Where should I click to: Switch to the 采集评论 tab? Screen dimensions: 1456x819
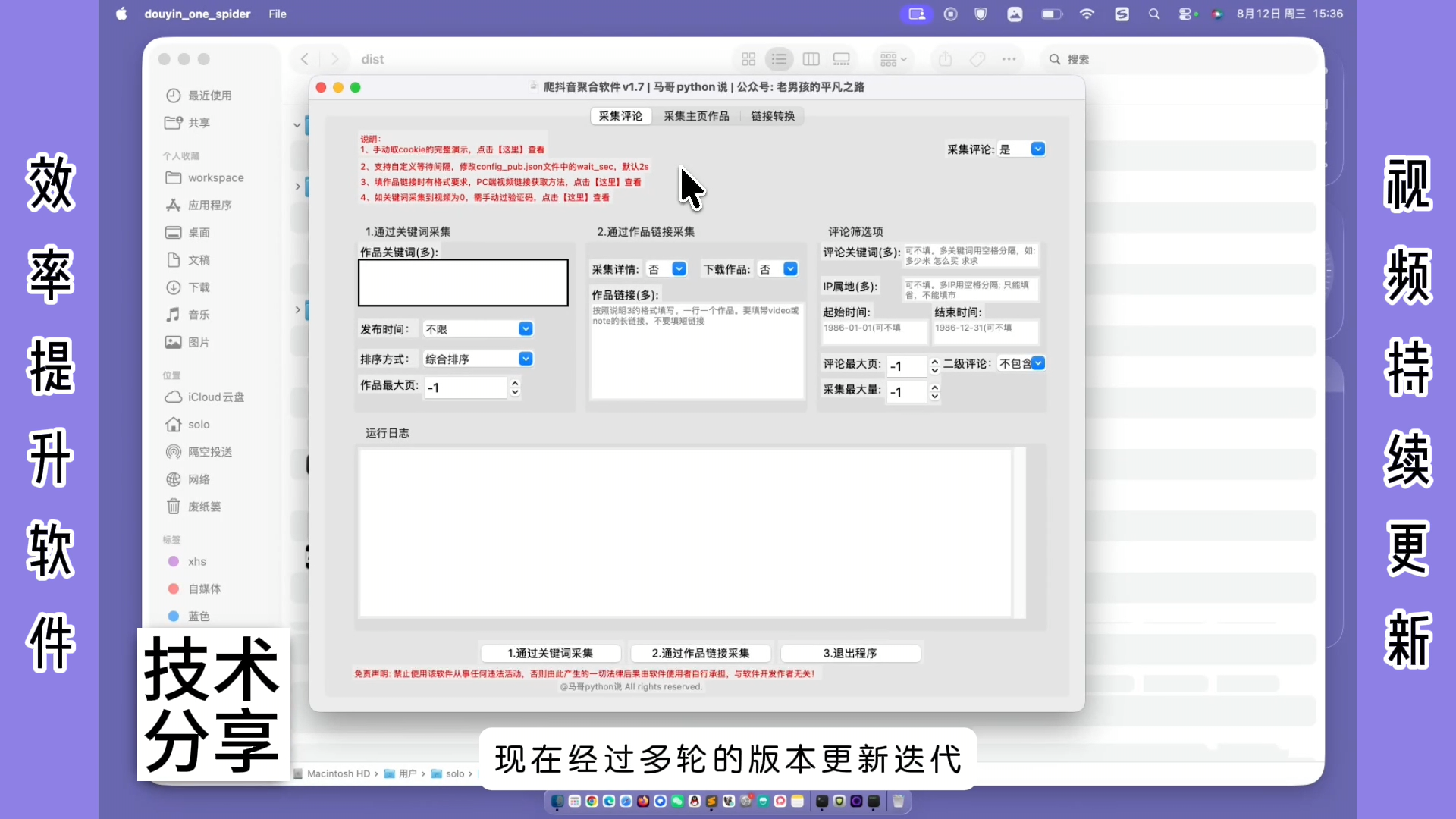620,116
